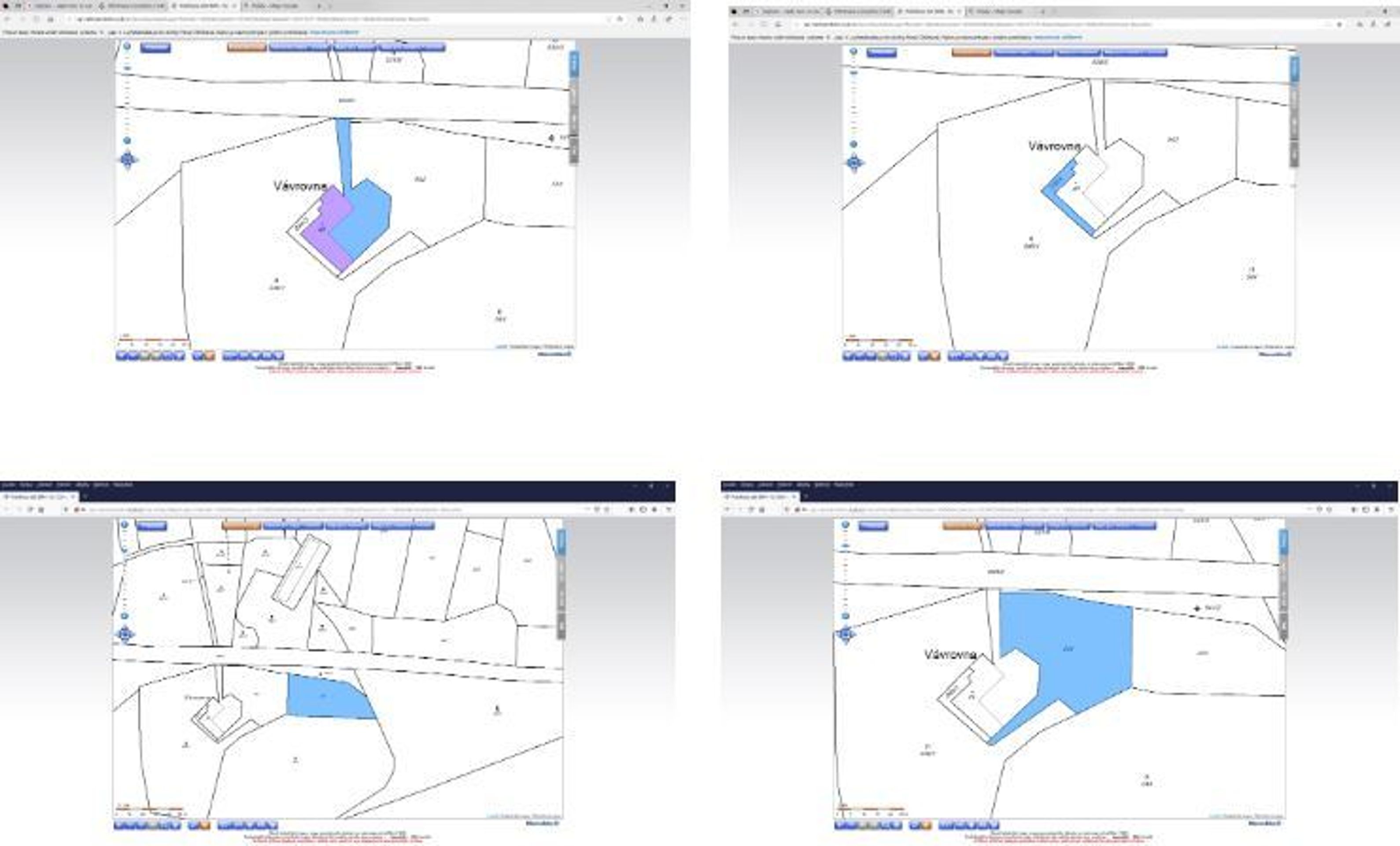Use the pan compass on top-left map
Viewport: 1400px width, 846px height.
pyautogui.click(x=127, y=160)
